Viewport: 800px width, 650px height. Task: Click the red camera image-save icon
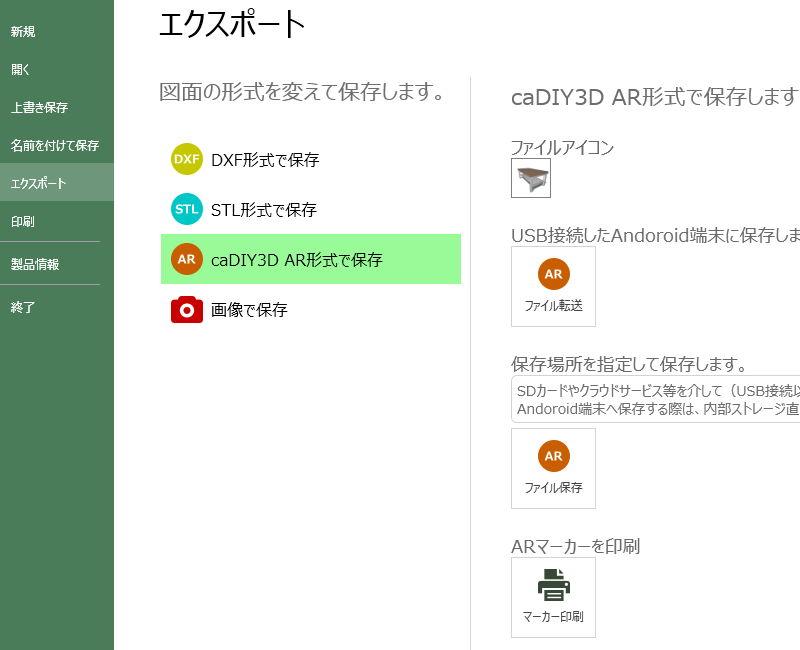click(x=187, y=309)
